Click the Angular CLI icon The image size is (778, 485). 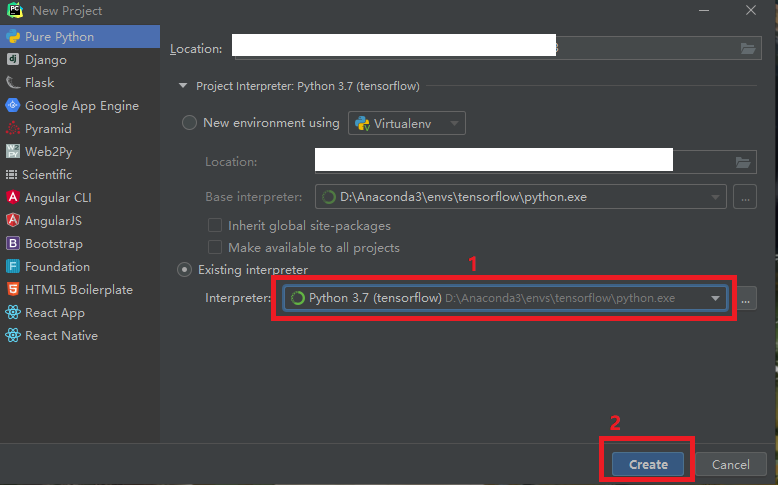[x=13, y=197]
